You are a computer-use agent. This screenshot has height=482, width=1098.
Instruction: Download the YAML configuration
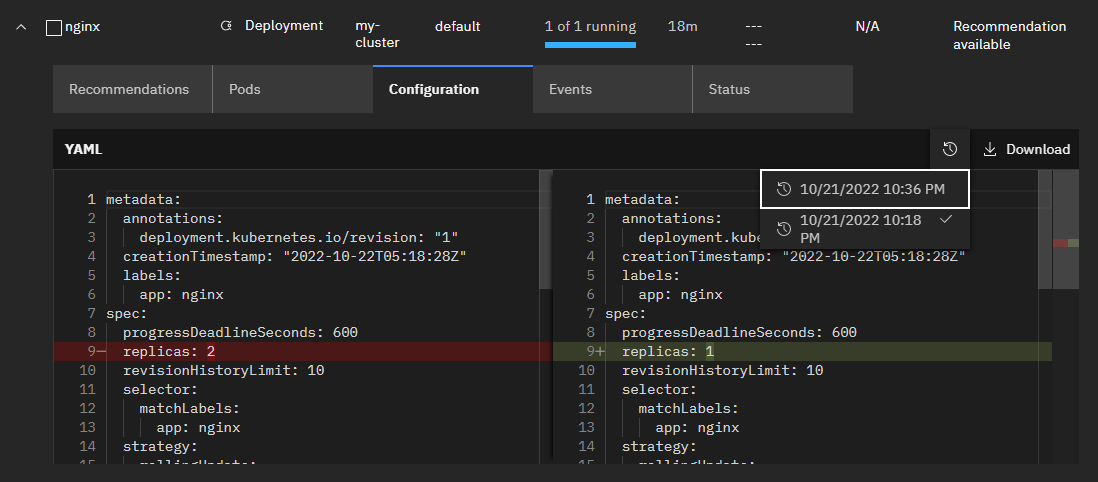click(1026, 149)
